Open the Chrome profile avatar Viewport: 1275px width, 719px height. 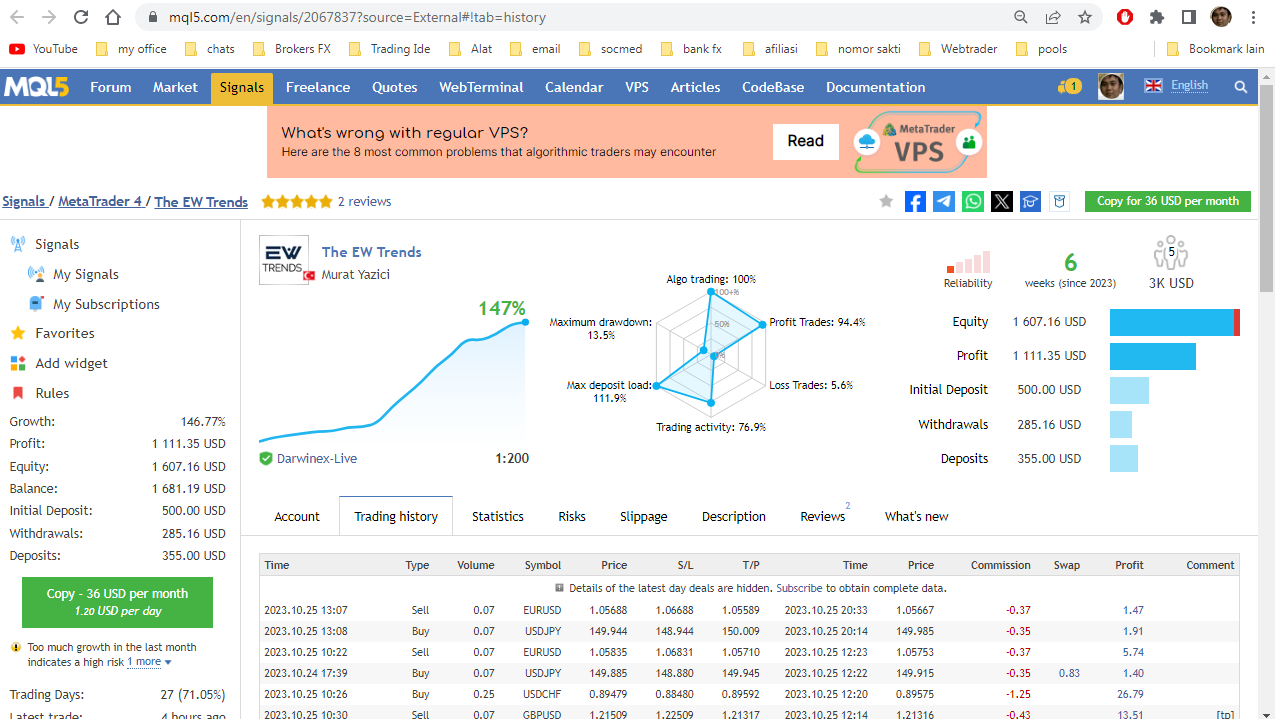click(1221, 17)
